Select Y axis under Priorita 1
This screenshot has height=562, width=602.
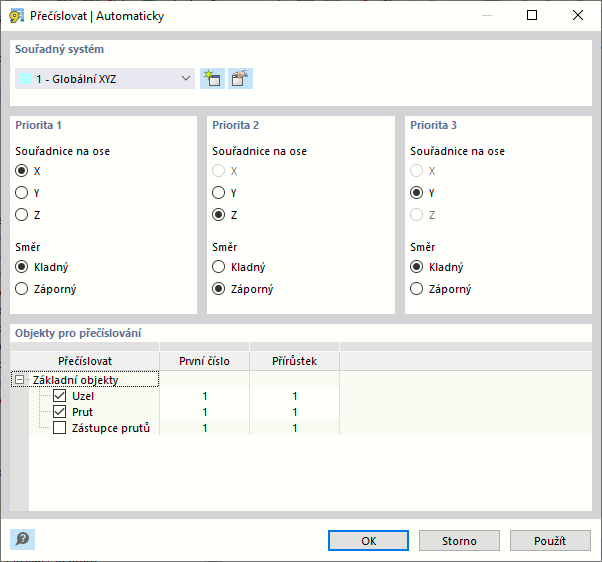click(x=21, y=193)
